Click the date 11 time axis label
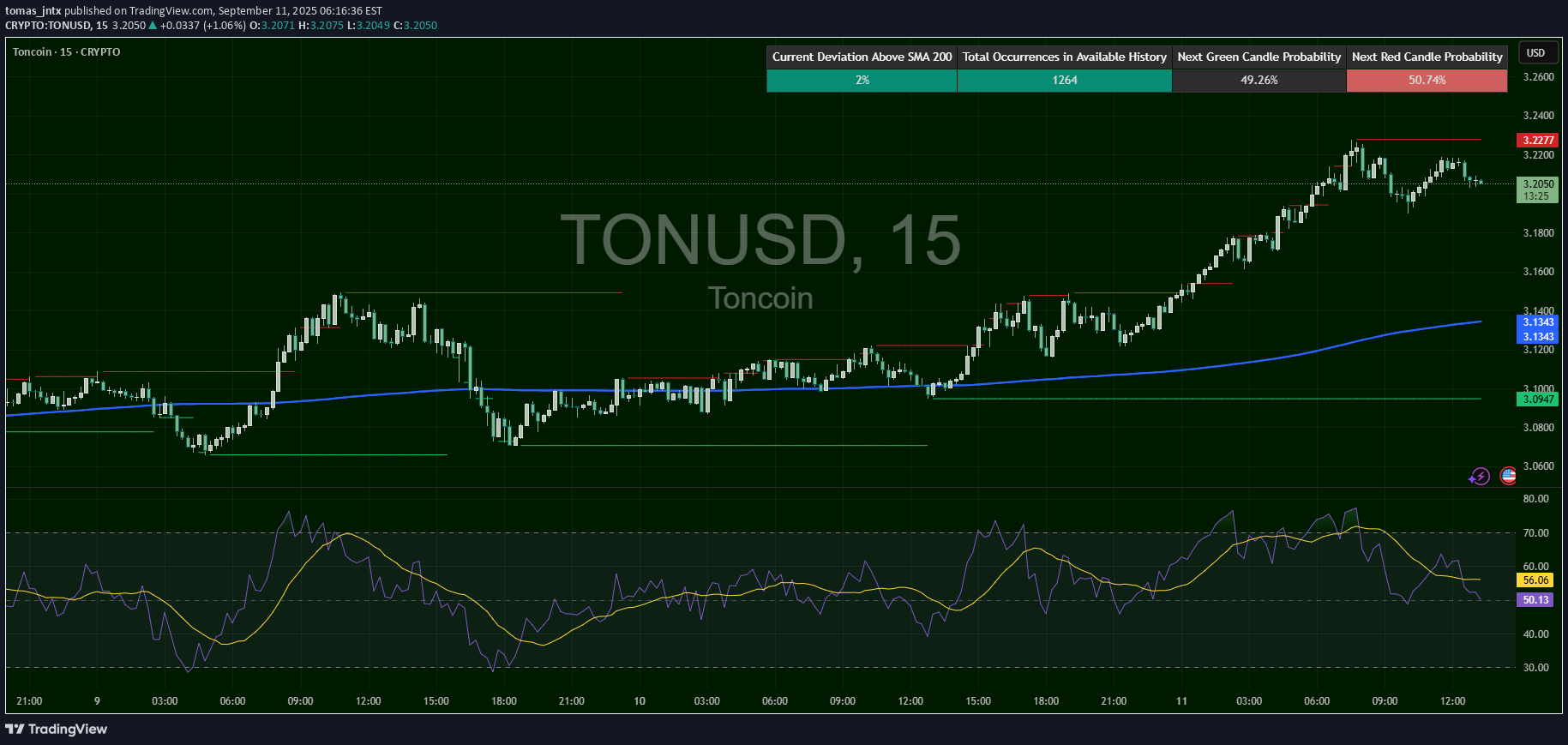The image size is (1568, 745). 1181,701
